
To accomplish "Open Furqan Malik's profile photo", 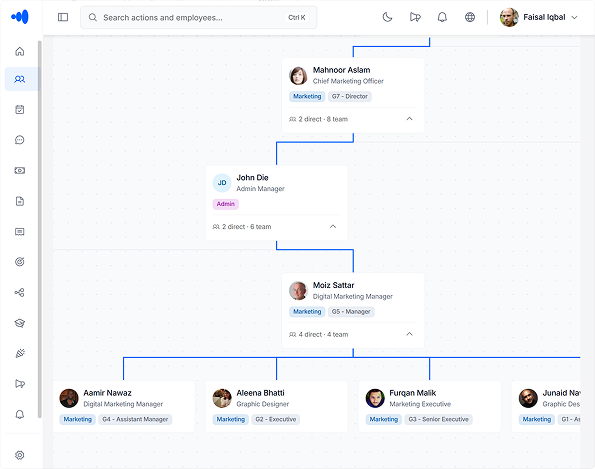I will [375, 398].
